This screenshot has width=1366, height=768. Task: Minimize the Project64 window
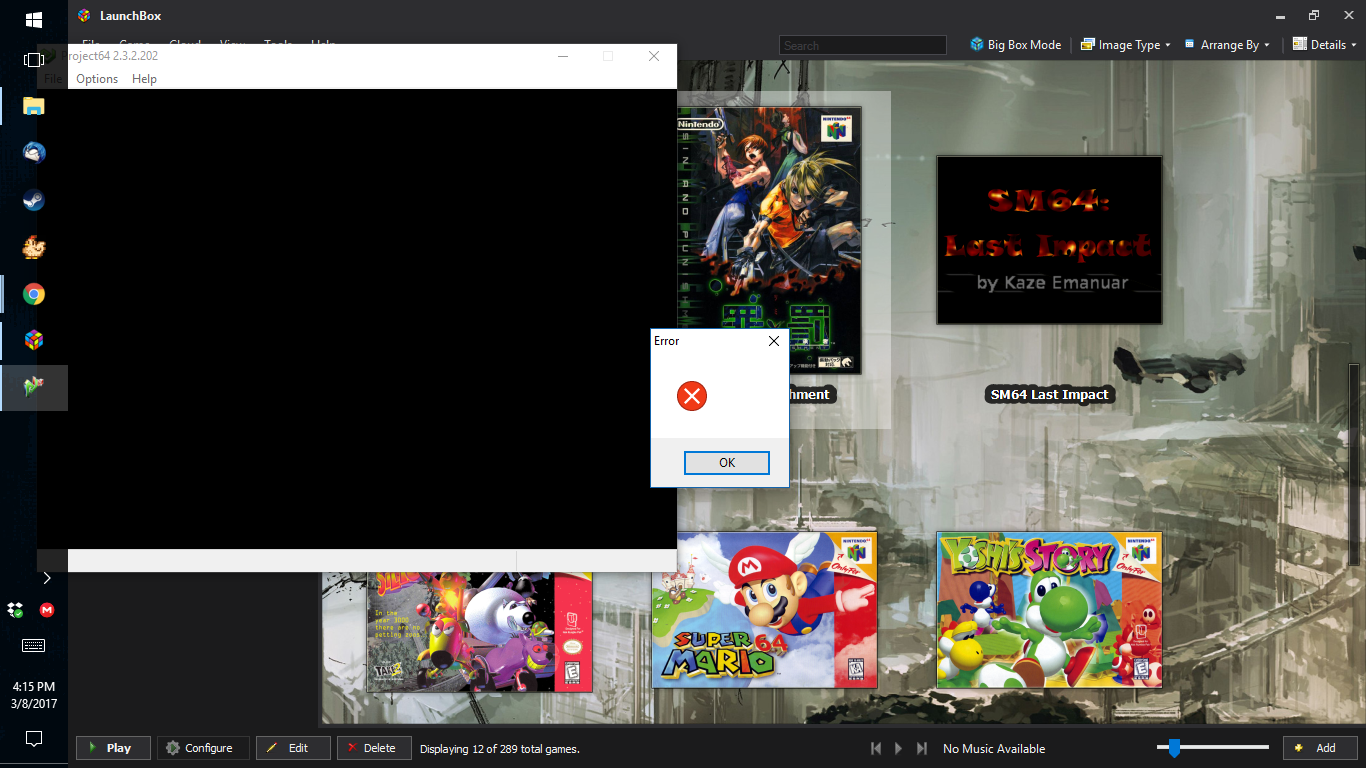click(563, 56)
